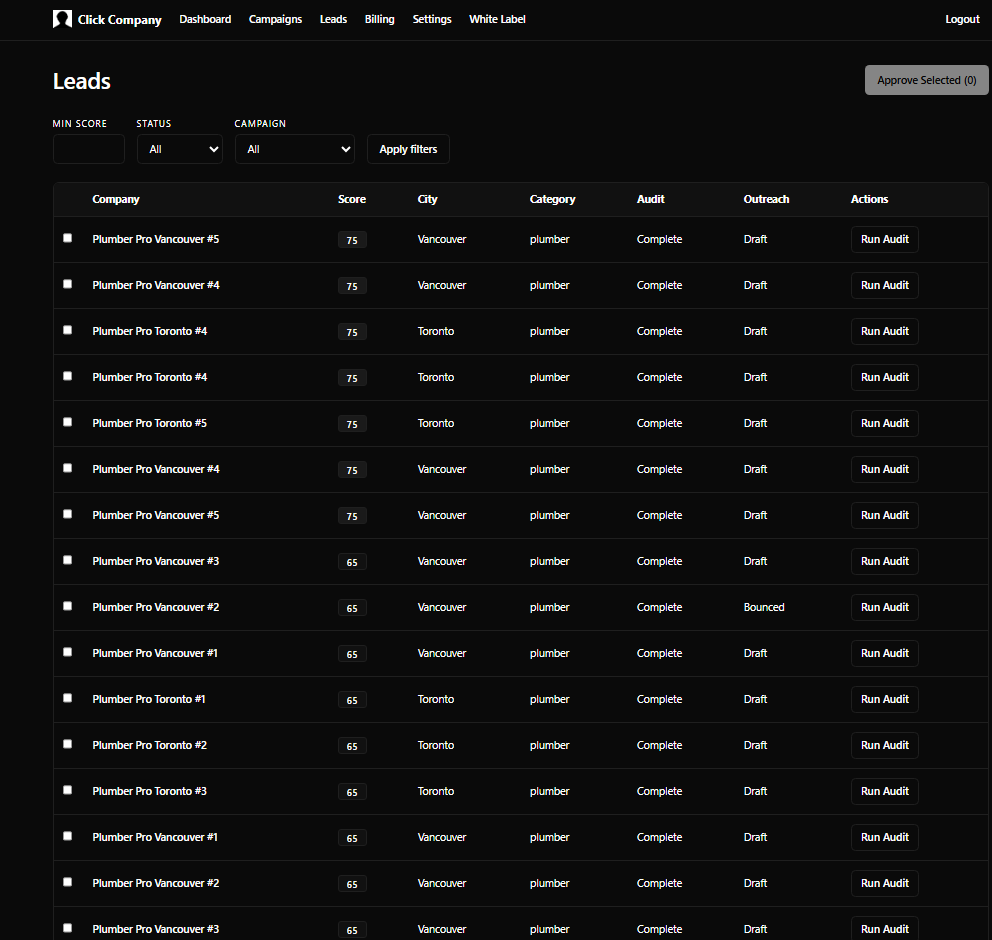Click the Toronto city cell for Toronto #3
992x940 pixels.
[x=436, y=791]
